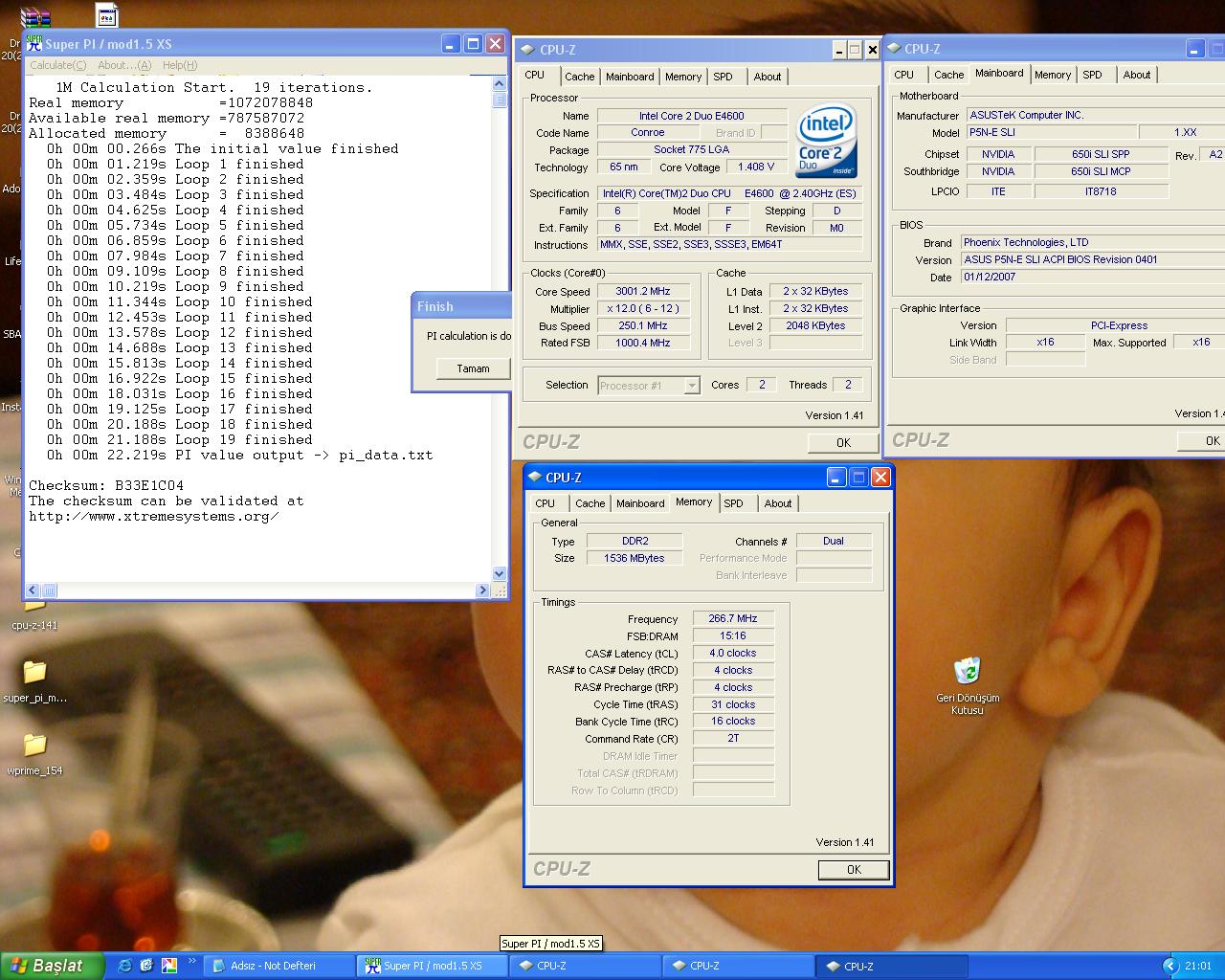The image size is (1225, 980).
Task: Open Cache tab in CPU-Z Memory window
Action: (590, 503)
